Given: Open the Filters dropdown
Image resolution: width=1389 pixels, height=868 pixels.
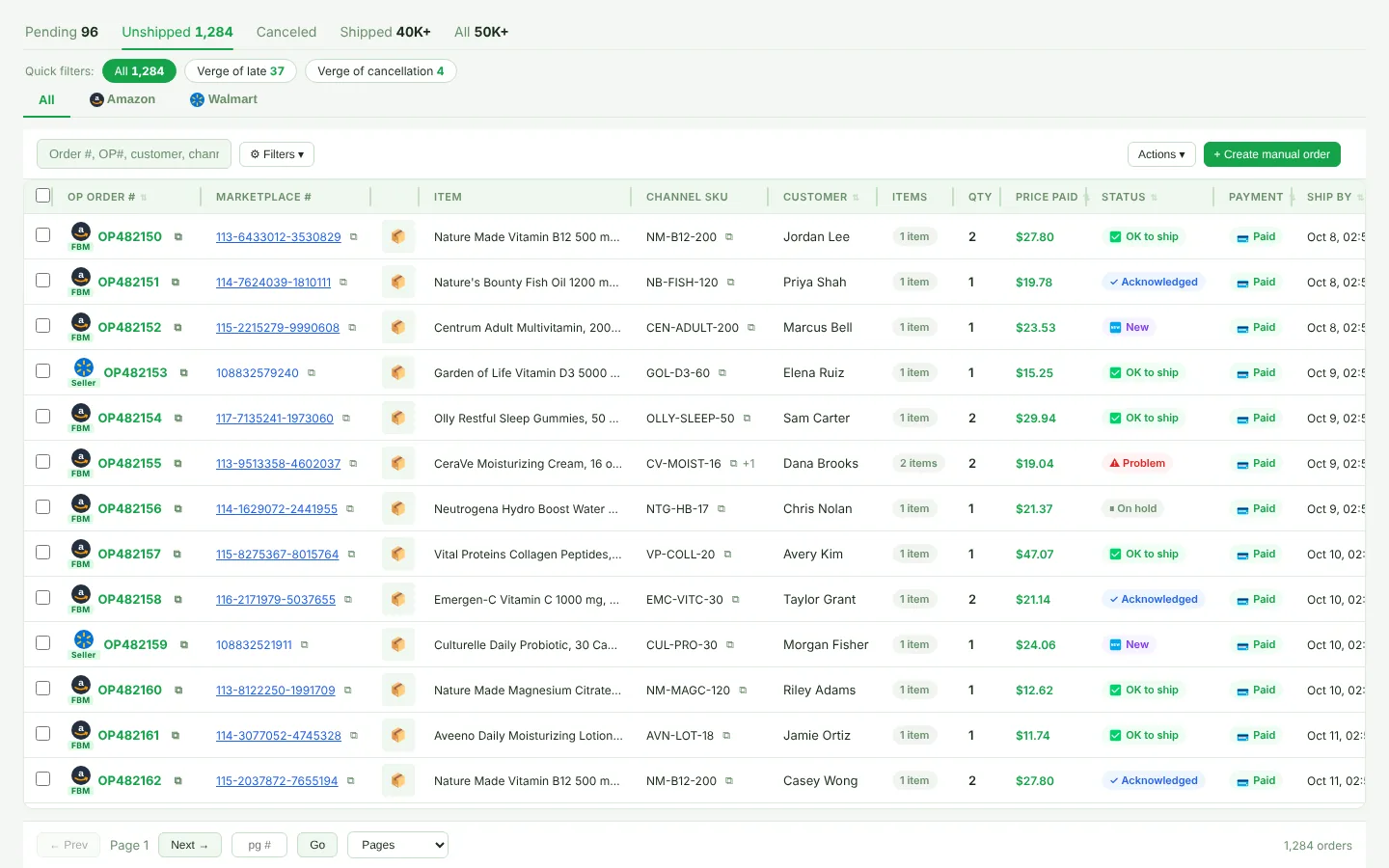Looking at the screenshot, I should (277, 154).
